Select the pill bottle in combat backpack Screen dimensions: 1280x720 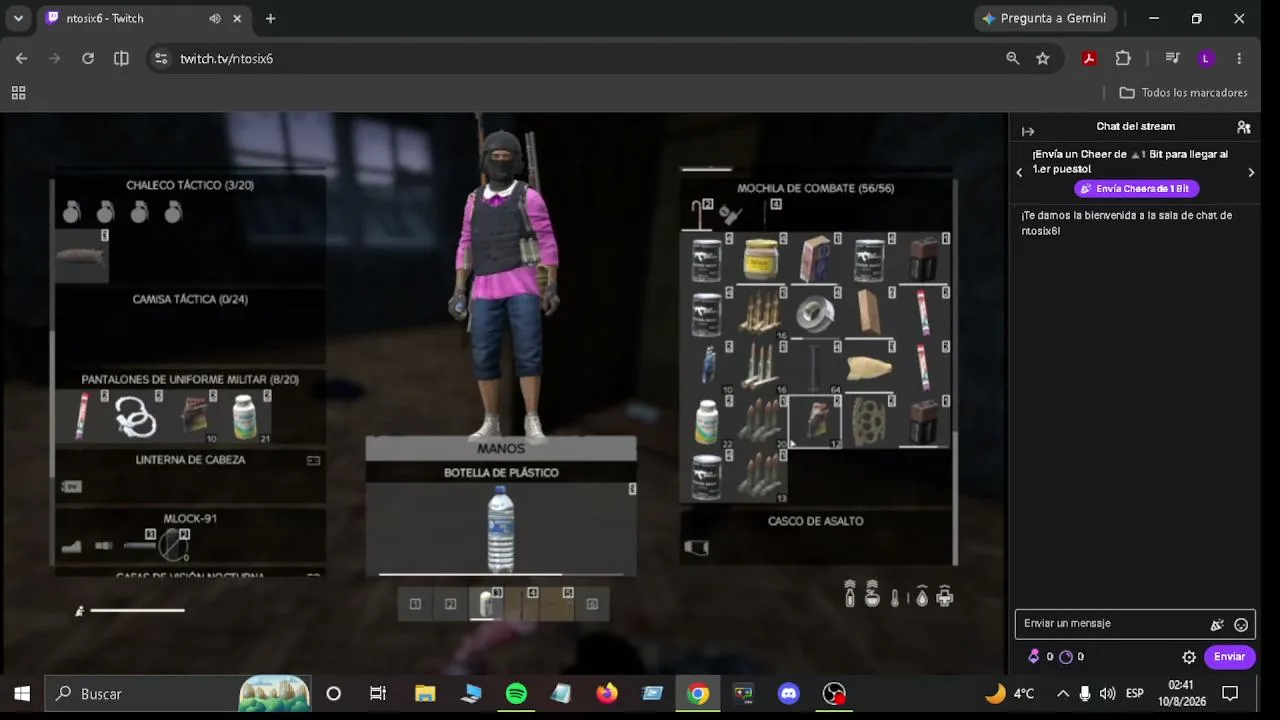pos(707,422)
